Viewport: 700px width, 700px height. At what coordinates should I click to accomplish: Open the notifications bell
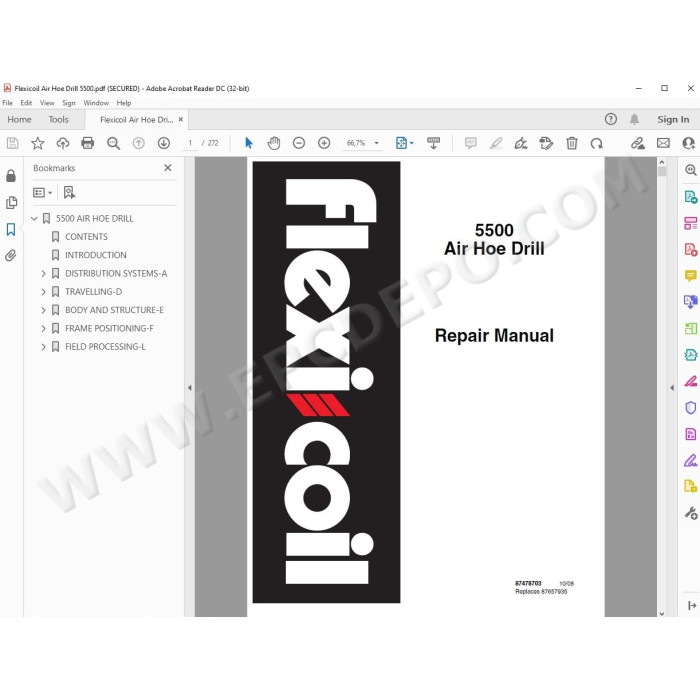(x=634, y=119)
